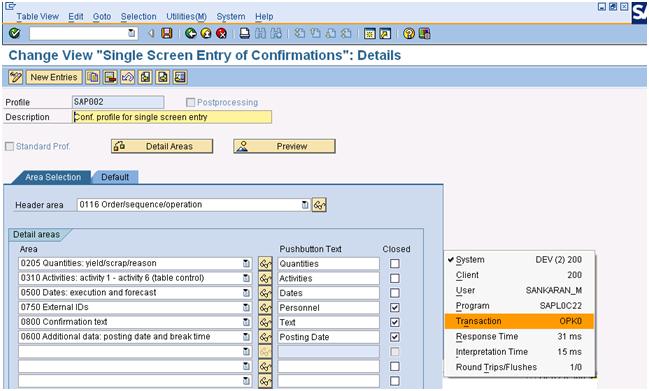Viewport: 649px width, 391px height.
Task: Click the last application toolbar icon
Action: coord(180,77)
